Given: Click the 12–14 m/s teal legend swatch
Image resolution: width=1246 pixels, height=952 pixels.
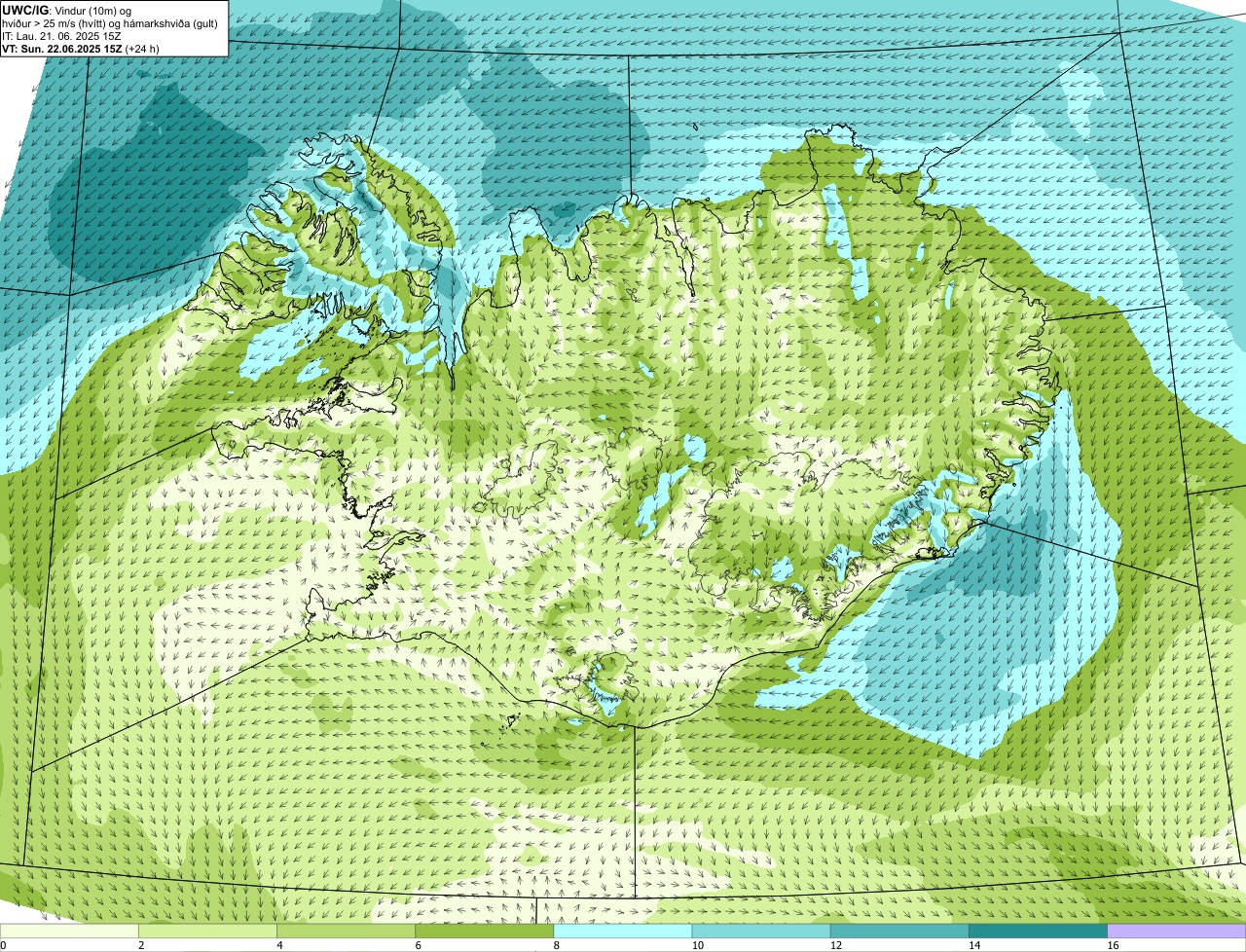Looking at the screenshot, I should (x=899, y=932).
